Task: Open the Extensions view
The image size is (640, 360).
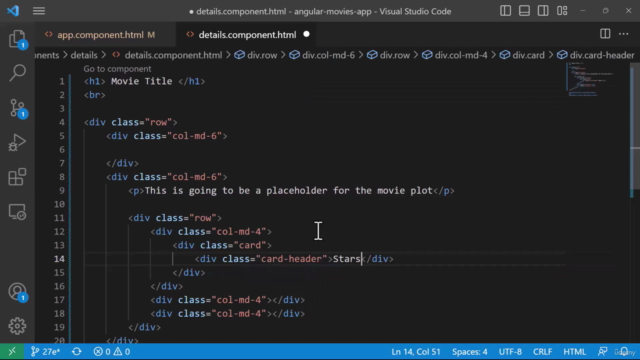Action: click(x=17, y=177)
